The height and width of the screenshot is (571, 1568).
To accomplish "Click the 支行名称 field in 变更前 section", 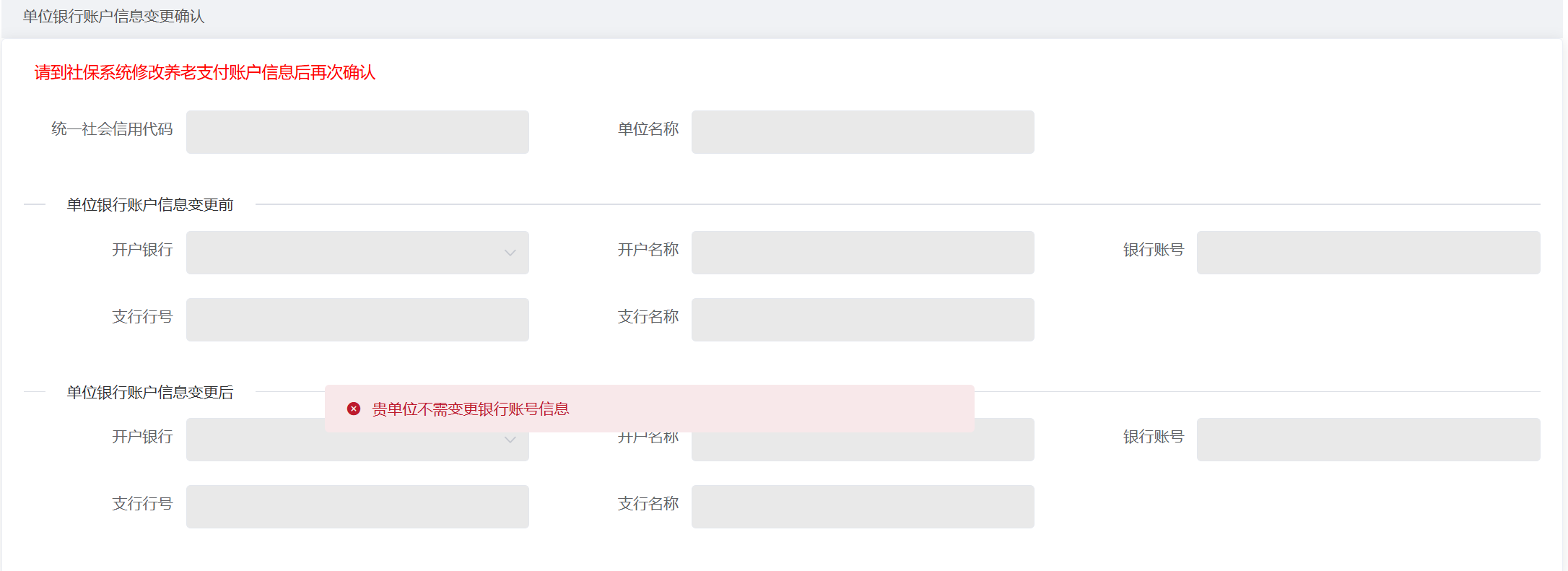I will click(x=863, y=320).
